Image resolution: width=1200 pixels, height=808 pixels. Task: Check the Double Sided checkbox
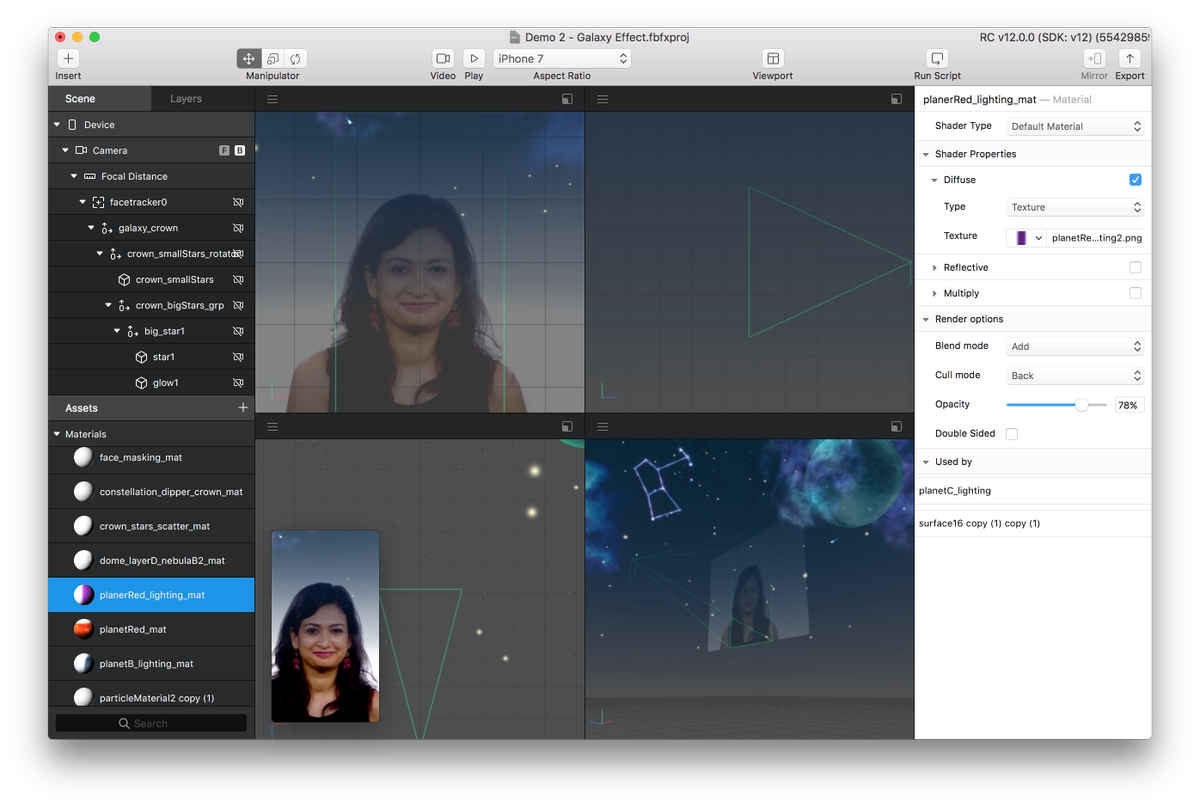tap(1012, 434)
